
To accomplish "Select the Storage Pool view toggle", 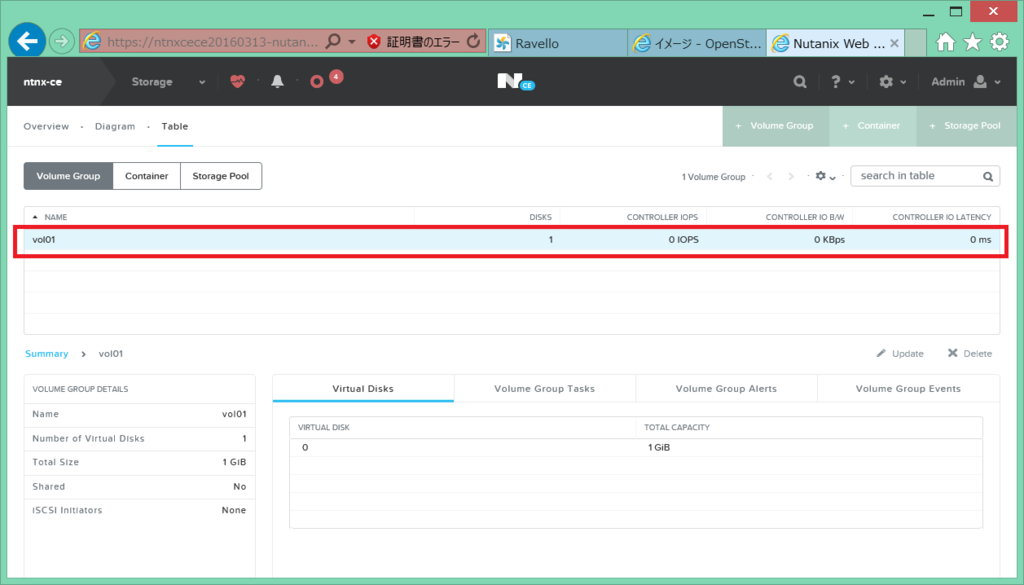I will point(222,175).
